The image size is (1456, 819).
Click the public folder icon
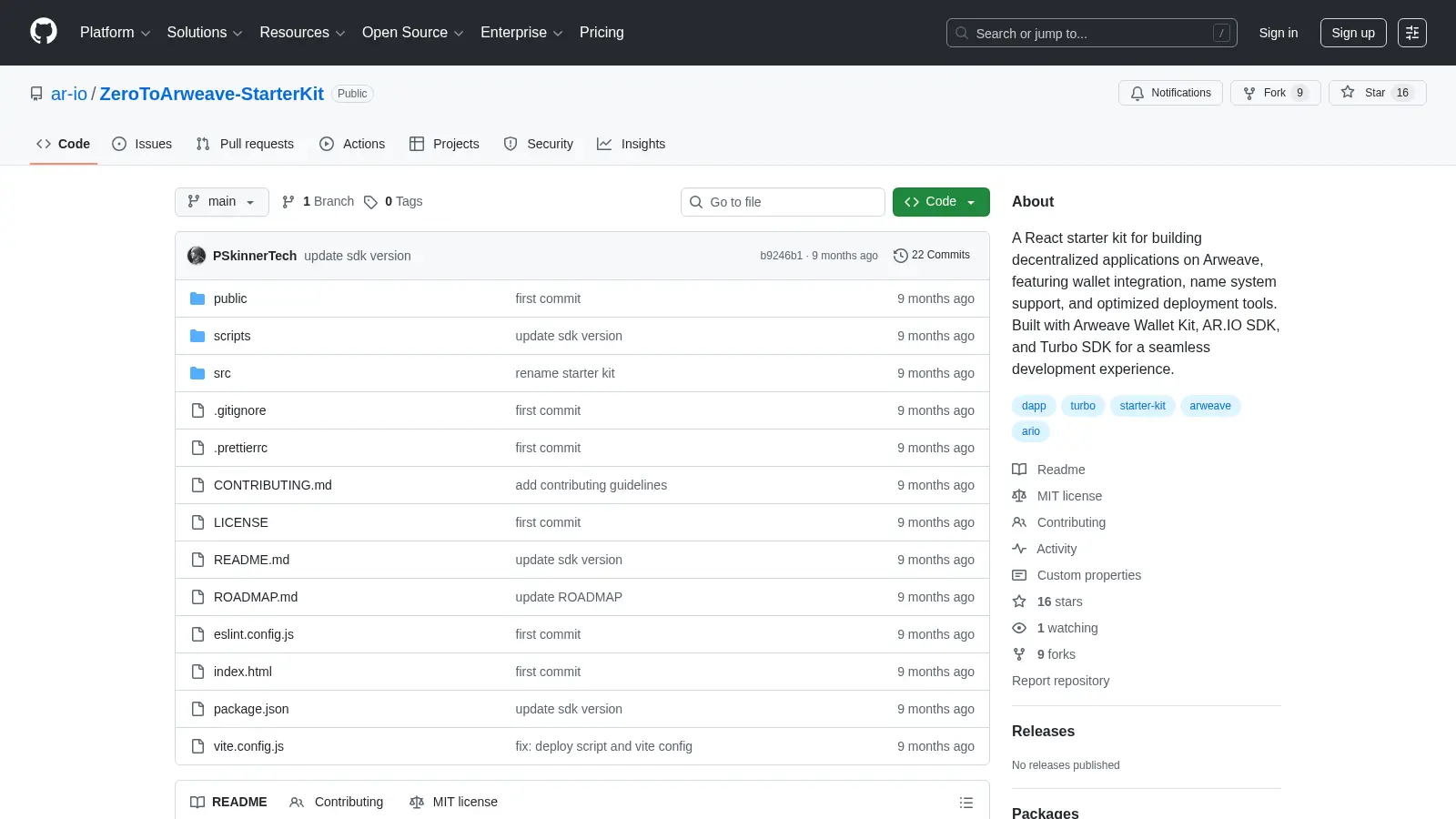point(197,298)
